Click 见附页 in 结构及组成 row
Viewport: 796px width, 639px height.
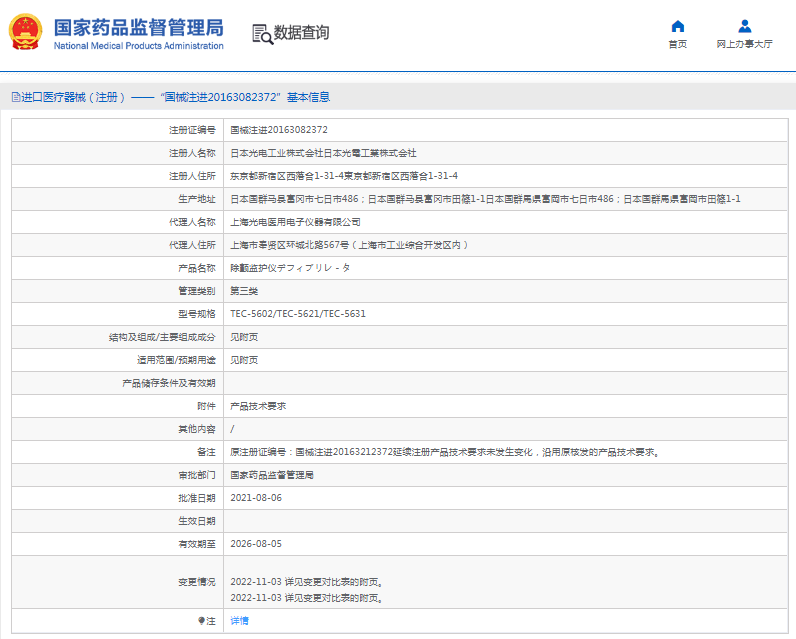244,337
